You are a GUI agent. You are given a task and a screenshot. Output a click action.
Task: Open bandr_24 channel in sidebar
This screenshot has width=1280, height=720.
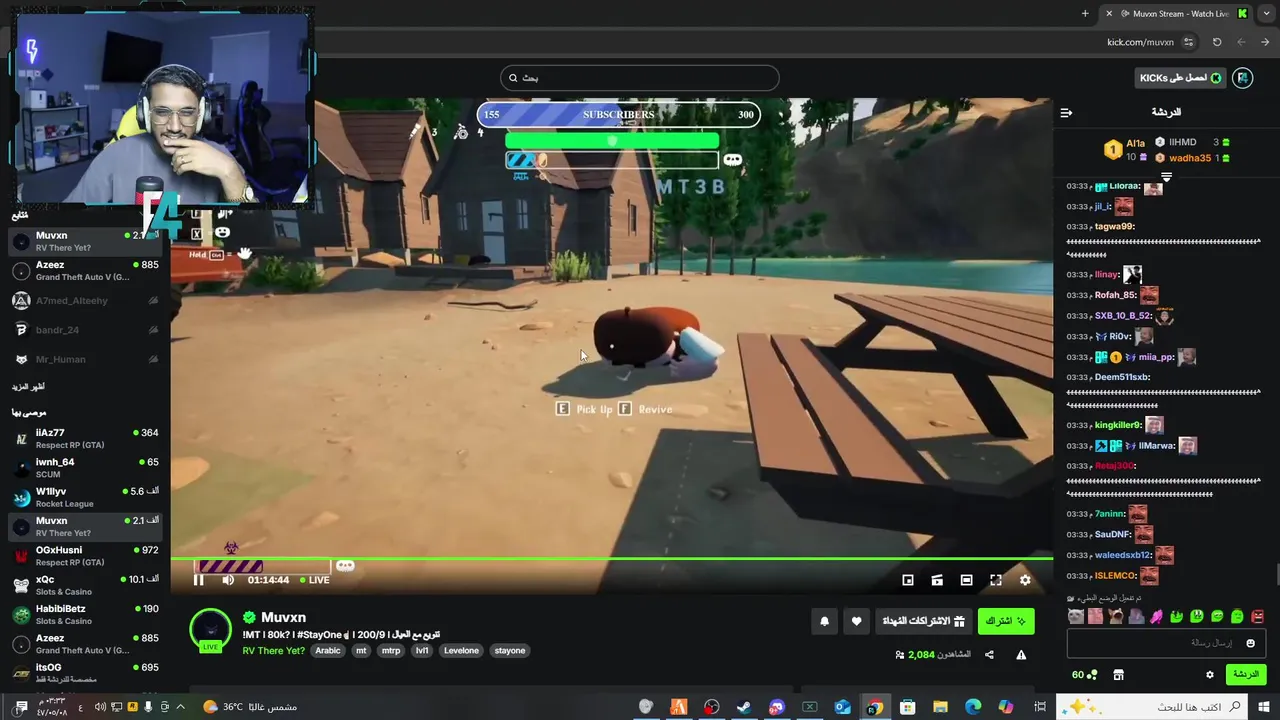(85, 330)
